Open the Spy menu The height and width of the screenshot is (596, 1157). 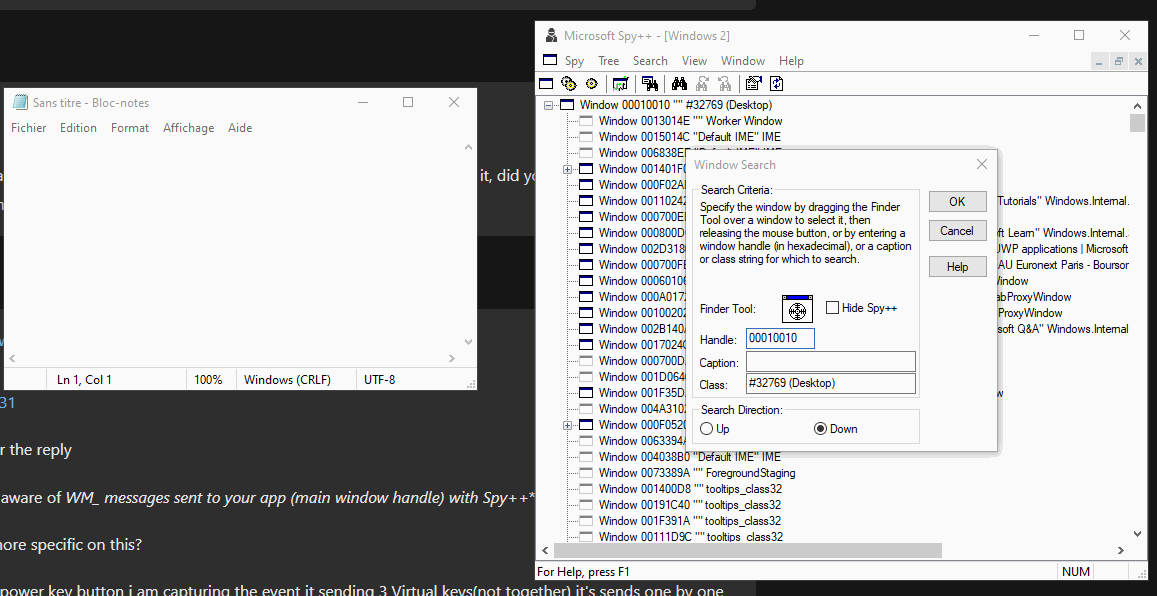coord(574,60)
